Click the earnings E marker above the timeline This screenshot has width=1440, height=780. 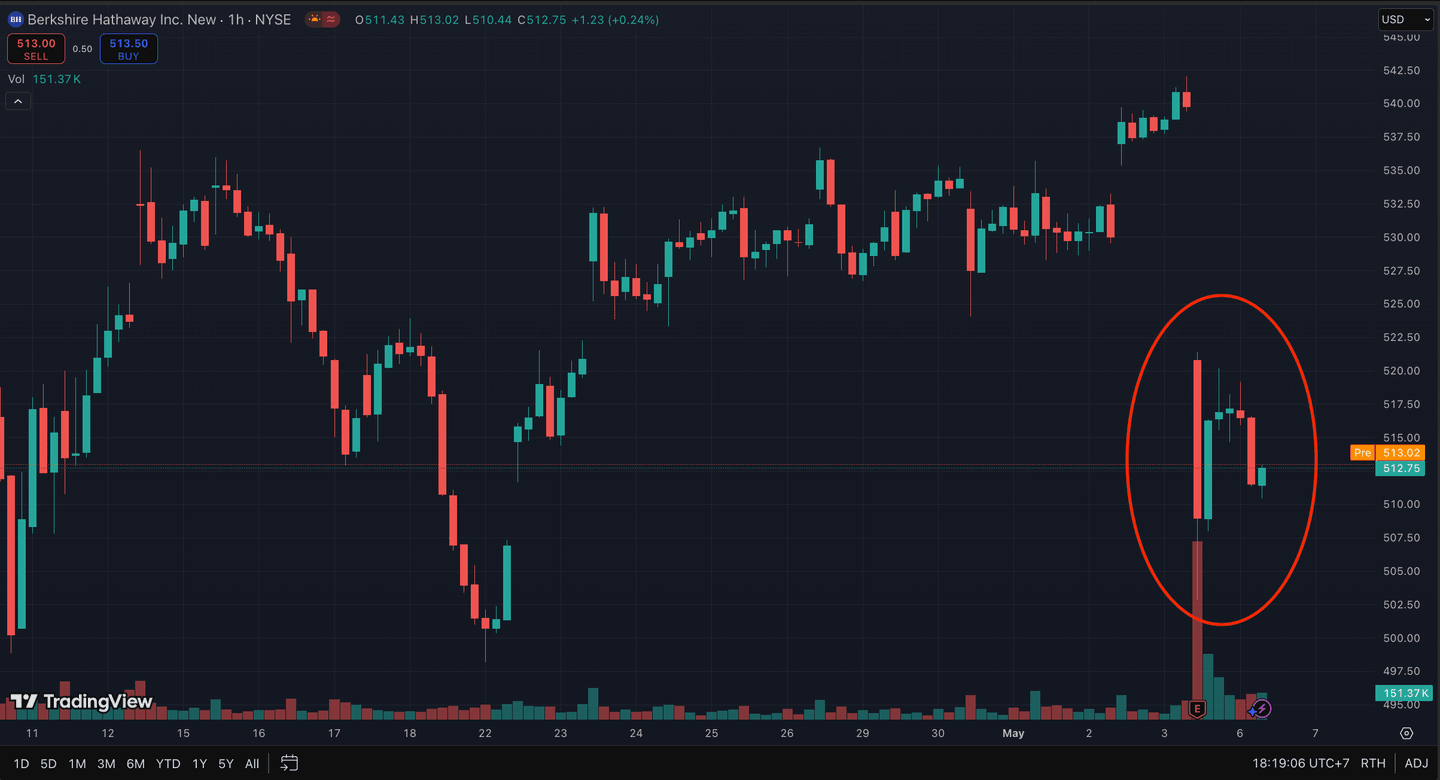[x=1196, y=708]
